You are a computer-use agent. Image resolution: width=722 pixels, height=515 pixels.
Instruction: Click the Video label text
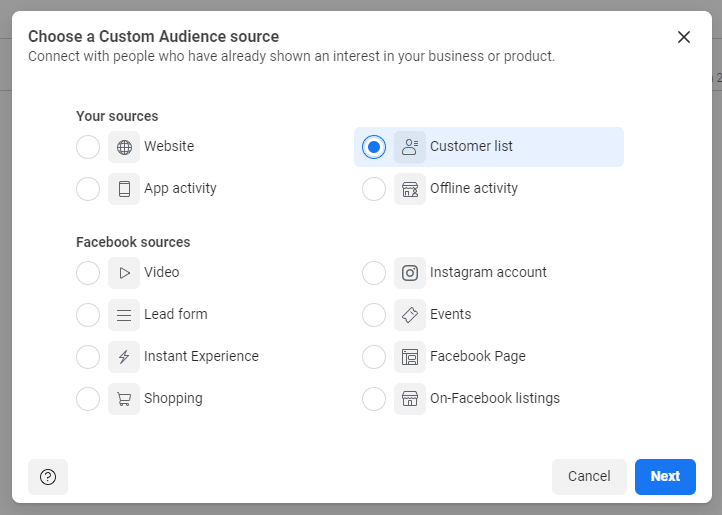162,272
